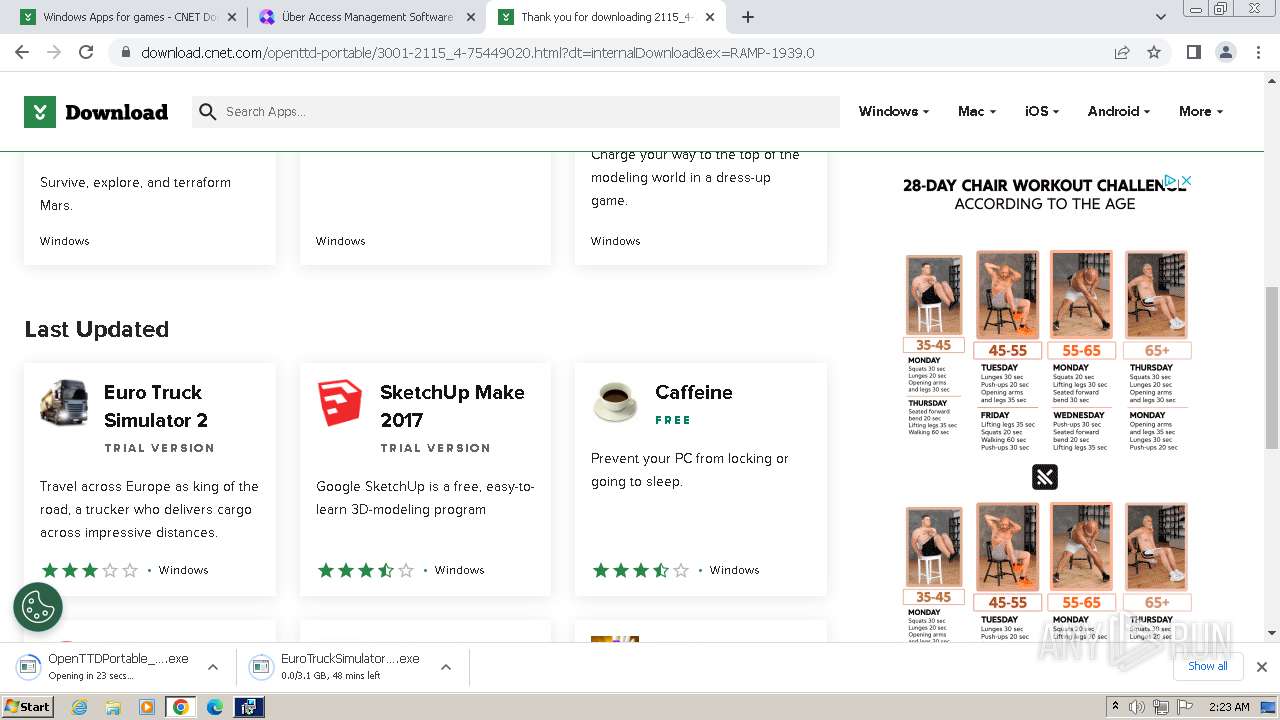Open the Euro Truck Simulator 2 title link
Screen dimensions: 1280x720
(x=156, y=406)
